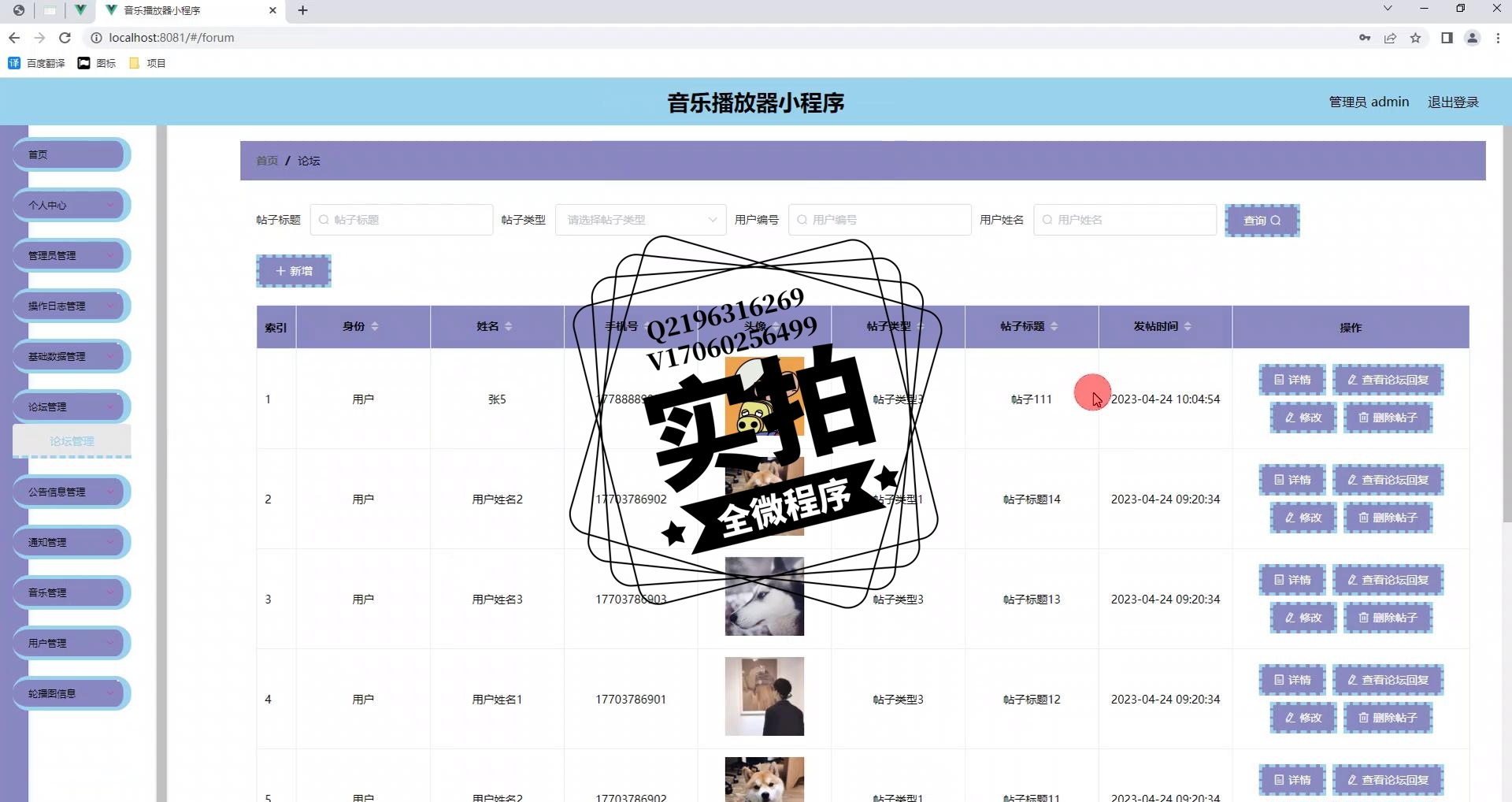Expand the 操作日志管理 sidebar menu
The width and height of the screenshot is (1512, 802).
click(71, 306)
